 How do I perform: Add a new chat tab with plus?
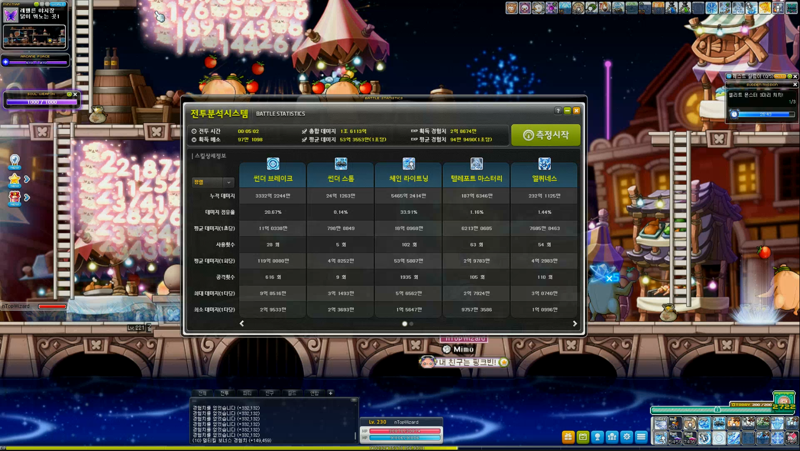331,393
